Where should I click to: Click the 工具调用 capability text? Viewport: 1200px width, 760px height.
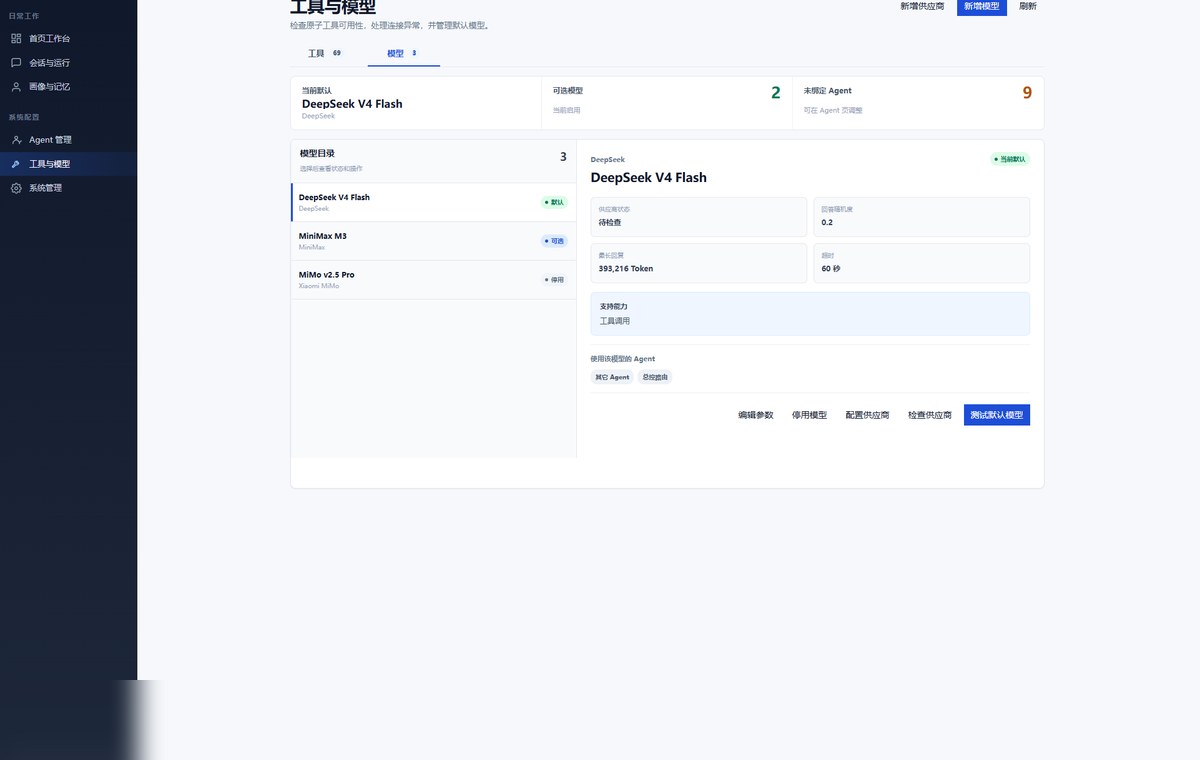point(615,321)
